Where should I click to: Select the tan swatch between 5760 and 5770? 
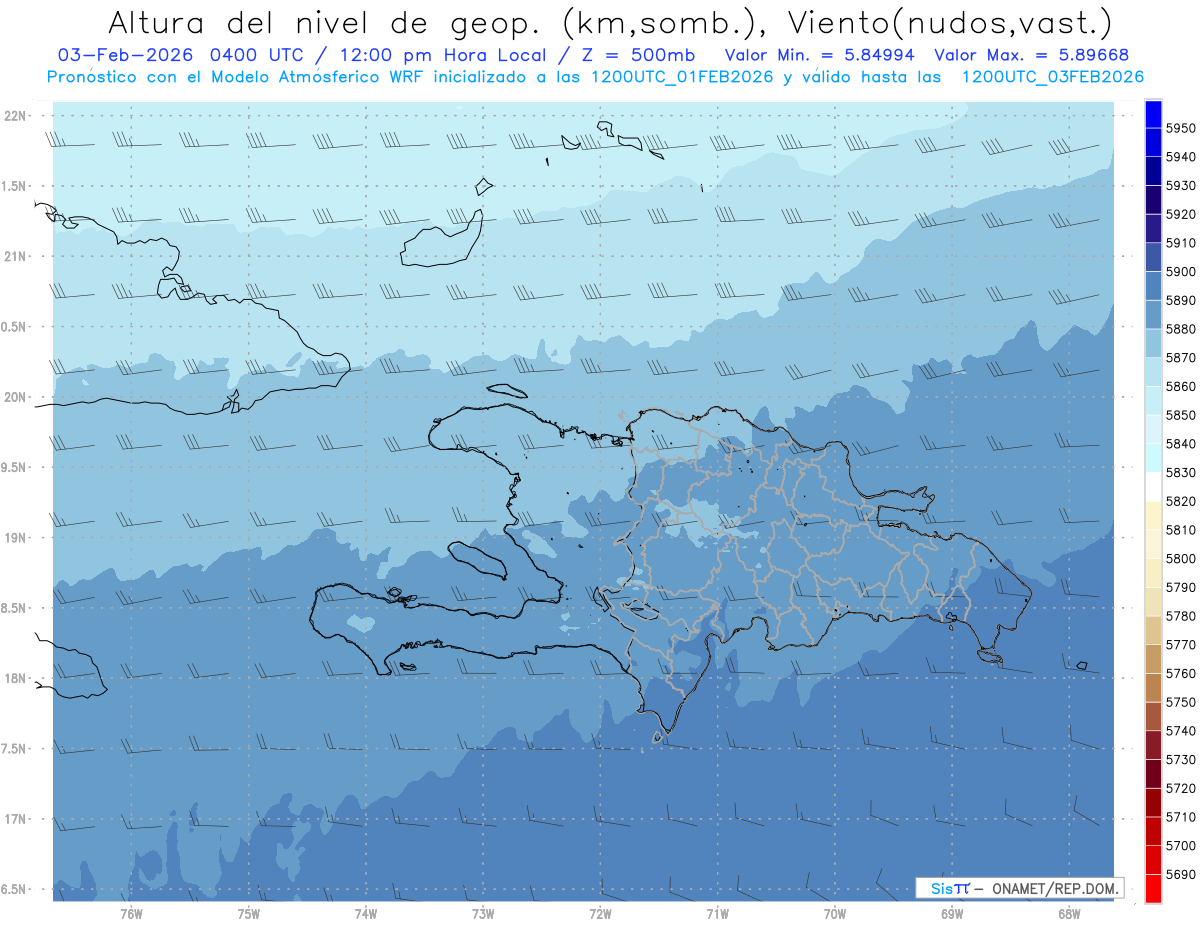pyautogui.click(x=1153, y=658)
